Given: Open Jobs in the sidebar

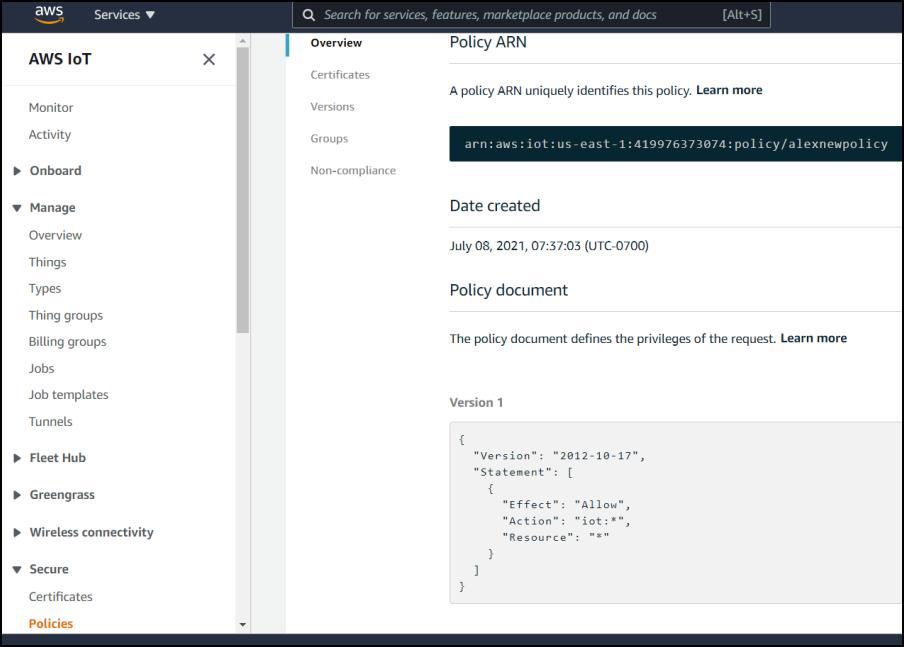Looking at the screenshot, I should tap(42, 368).
